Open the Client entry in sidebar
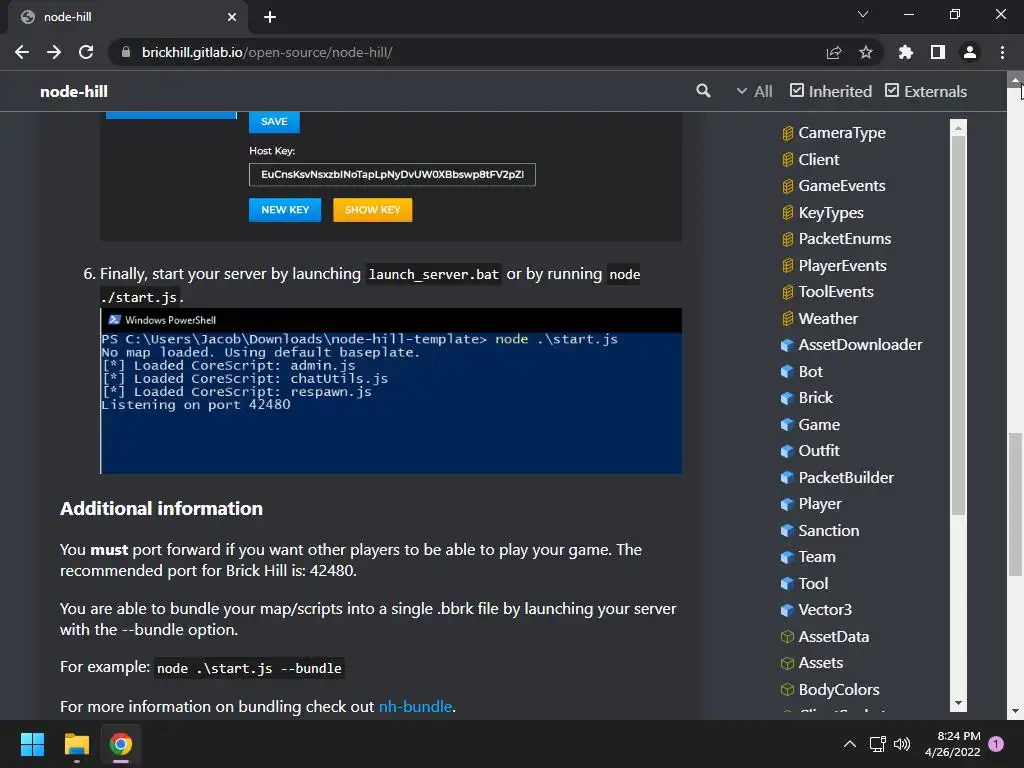 tap(818, 159)
